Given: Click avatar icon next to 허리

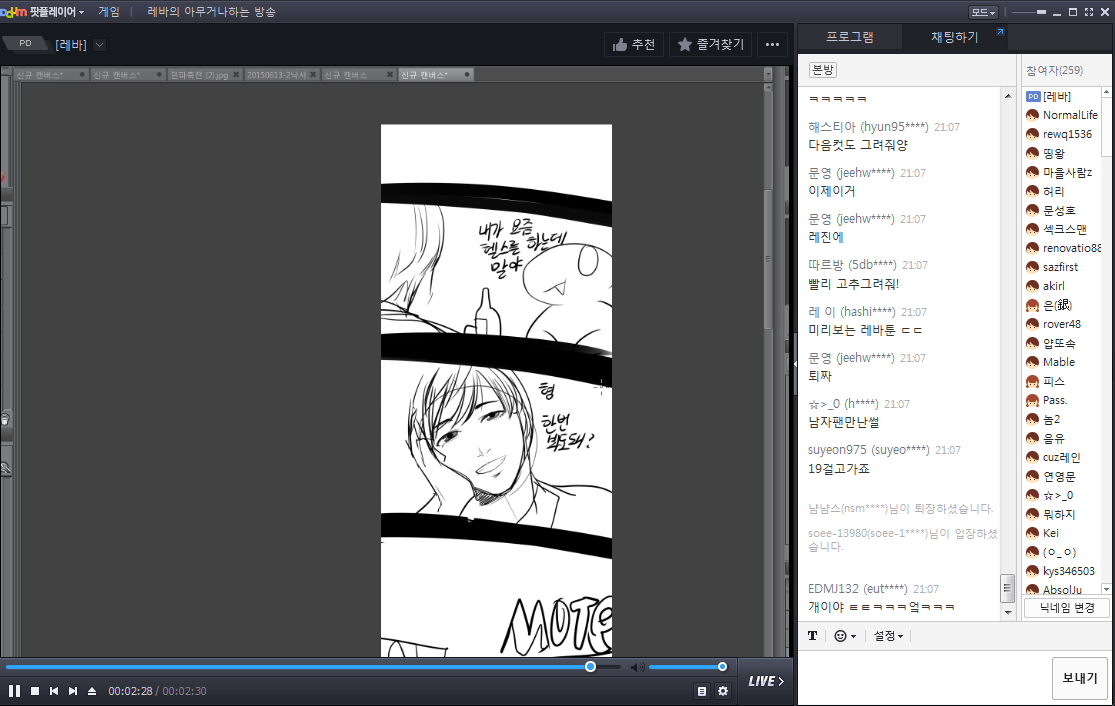Looking at the screenshot, I should coord(1033,191).
